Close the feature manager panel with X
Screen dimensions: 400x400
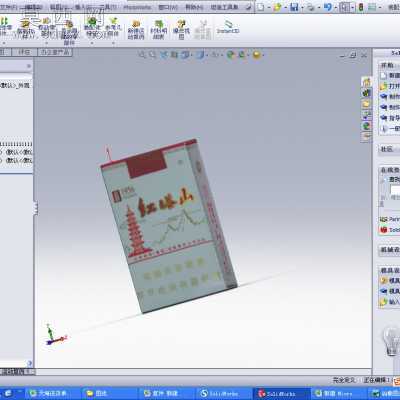coord(29,66)
